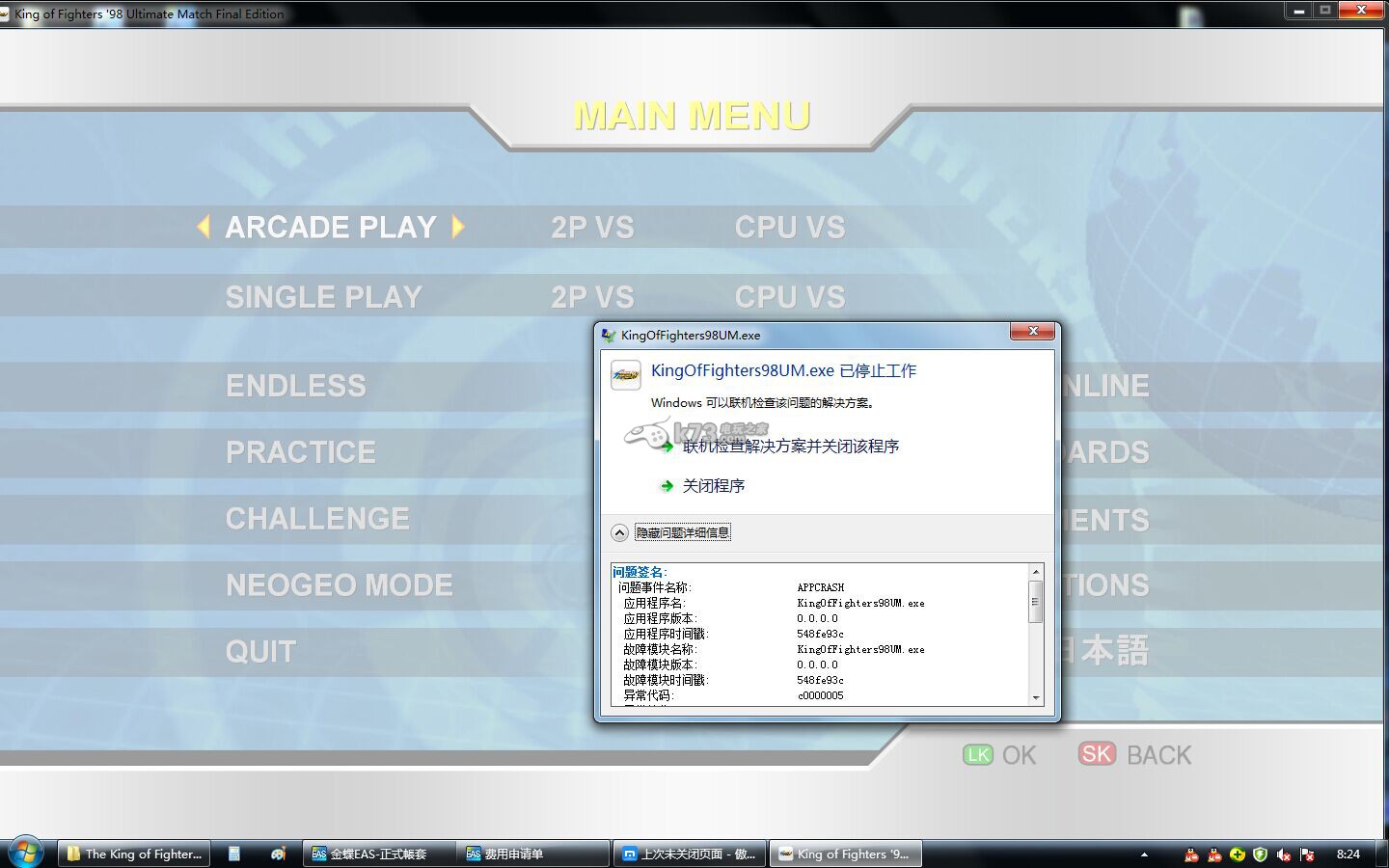Click calculator icon in taskbar
This screenshot has width=1389, height=868.
point(234,854)
